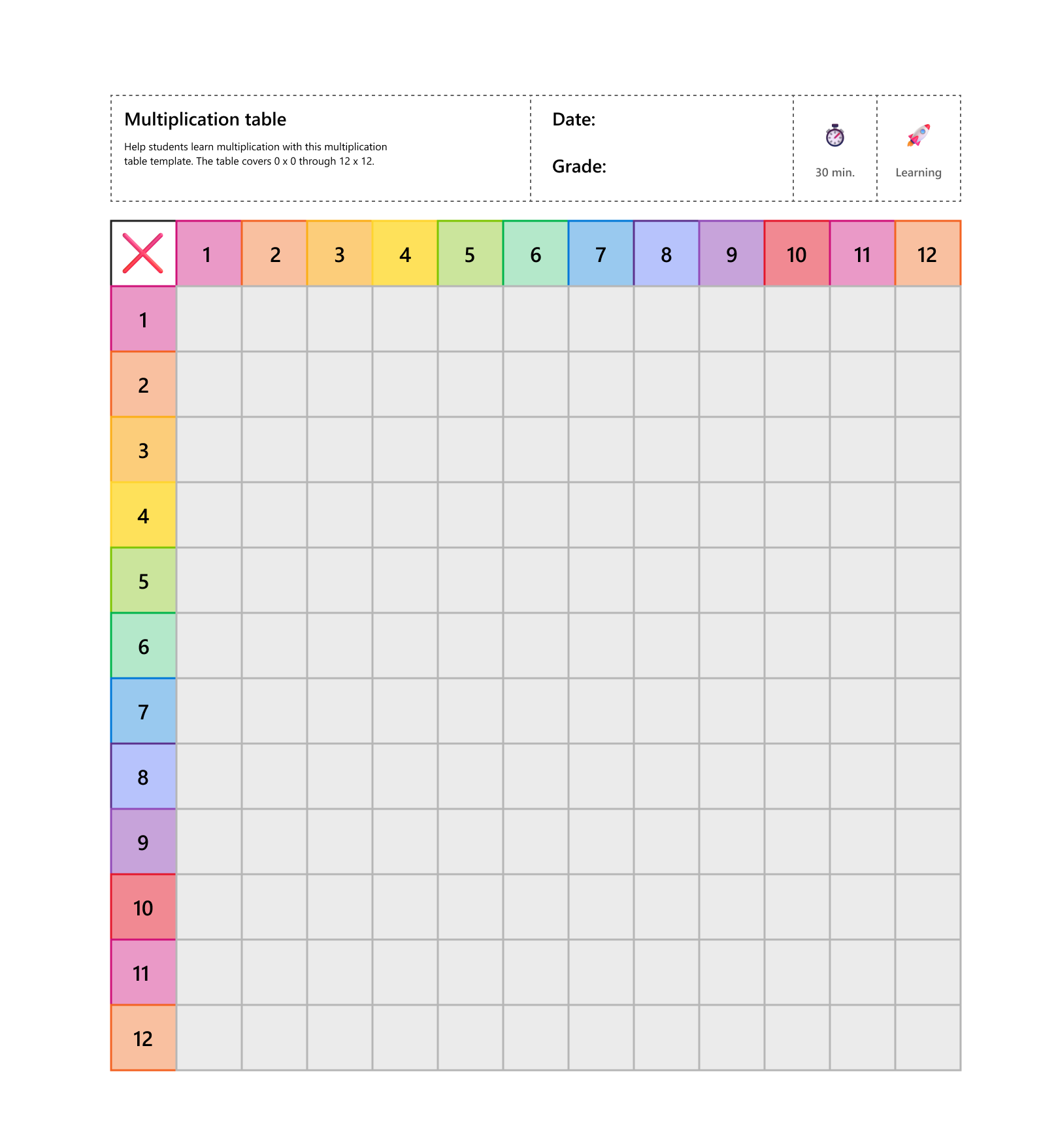Click the empty cell for 12 times 12
Screen dimensions: 1056x1148
coord(927,1038)
